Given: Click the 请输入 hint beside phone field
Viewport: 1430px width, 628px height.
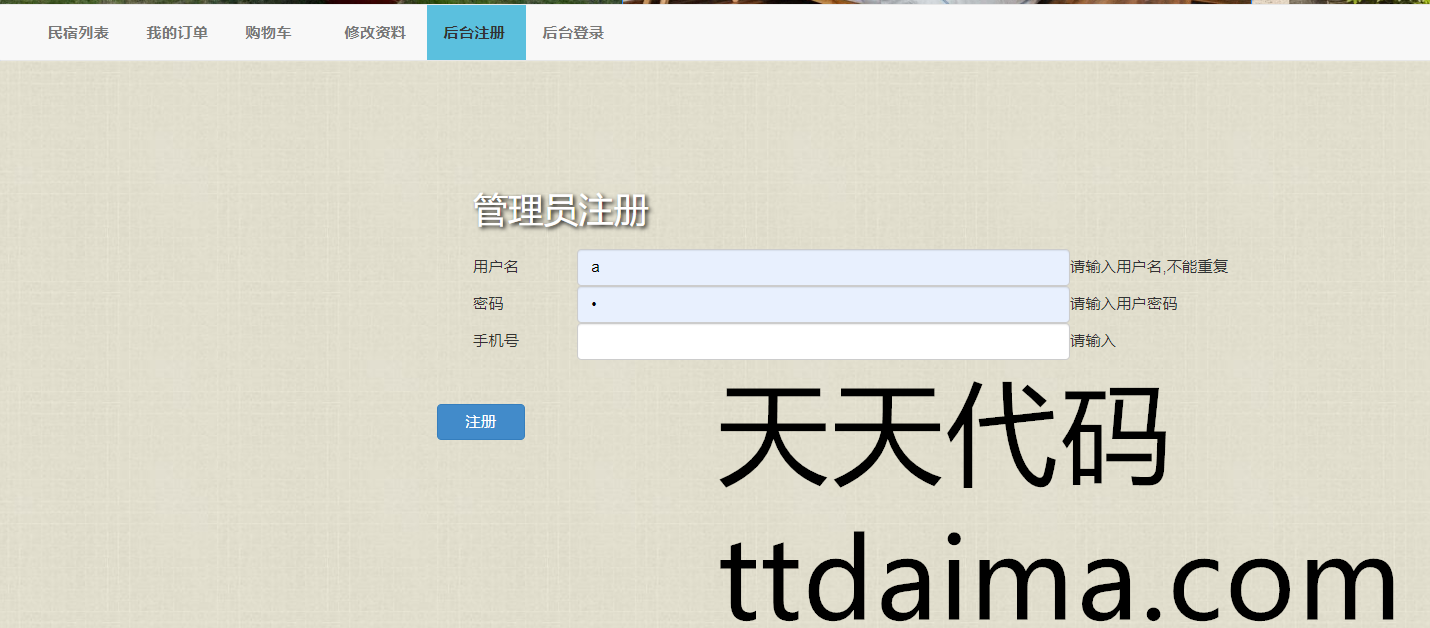Looking at the screenshot, I should pyautogui.click(x=1092, y=341).
